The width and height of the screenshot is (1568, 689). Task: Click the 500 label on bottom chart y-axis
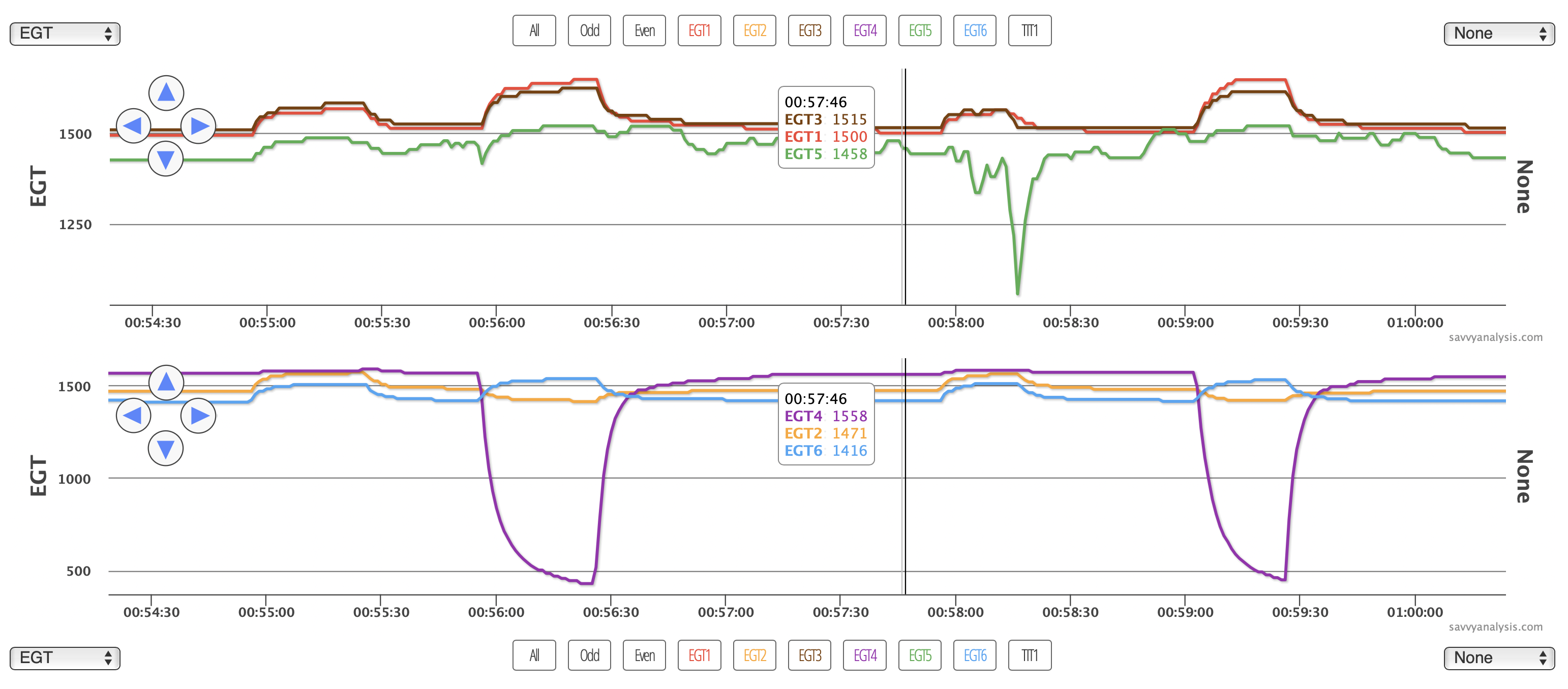coord(78,571)
